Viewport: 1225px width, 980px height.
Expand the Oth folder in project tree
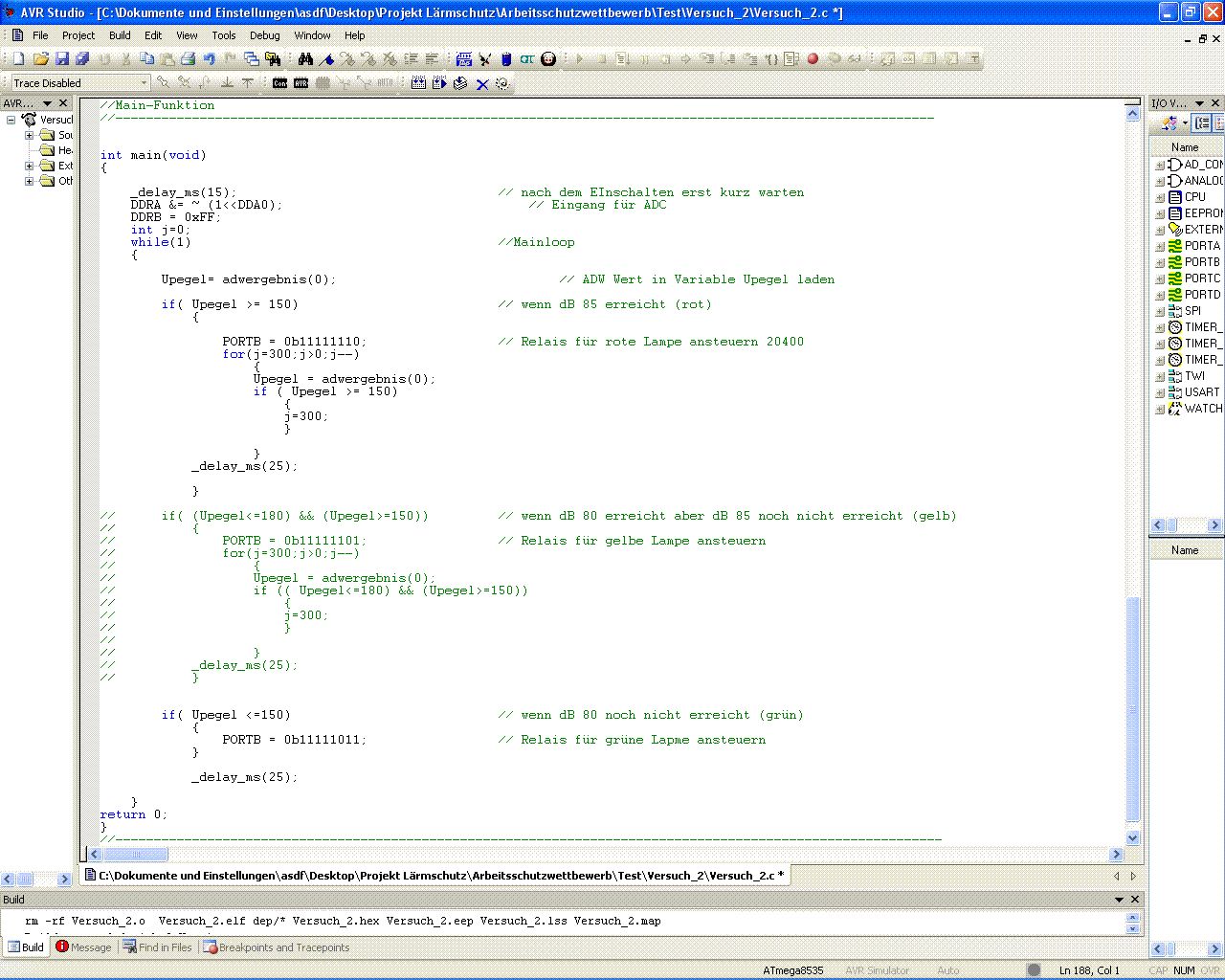(29, 181)
